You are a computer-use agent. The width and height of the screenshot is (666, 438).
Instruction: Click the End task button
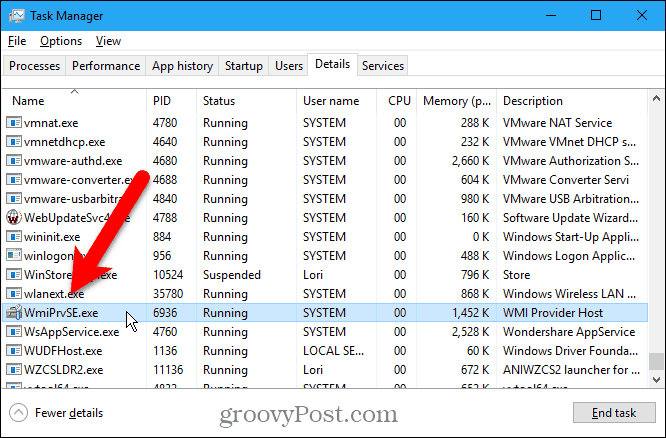click(x=614, y=413)
